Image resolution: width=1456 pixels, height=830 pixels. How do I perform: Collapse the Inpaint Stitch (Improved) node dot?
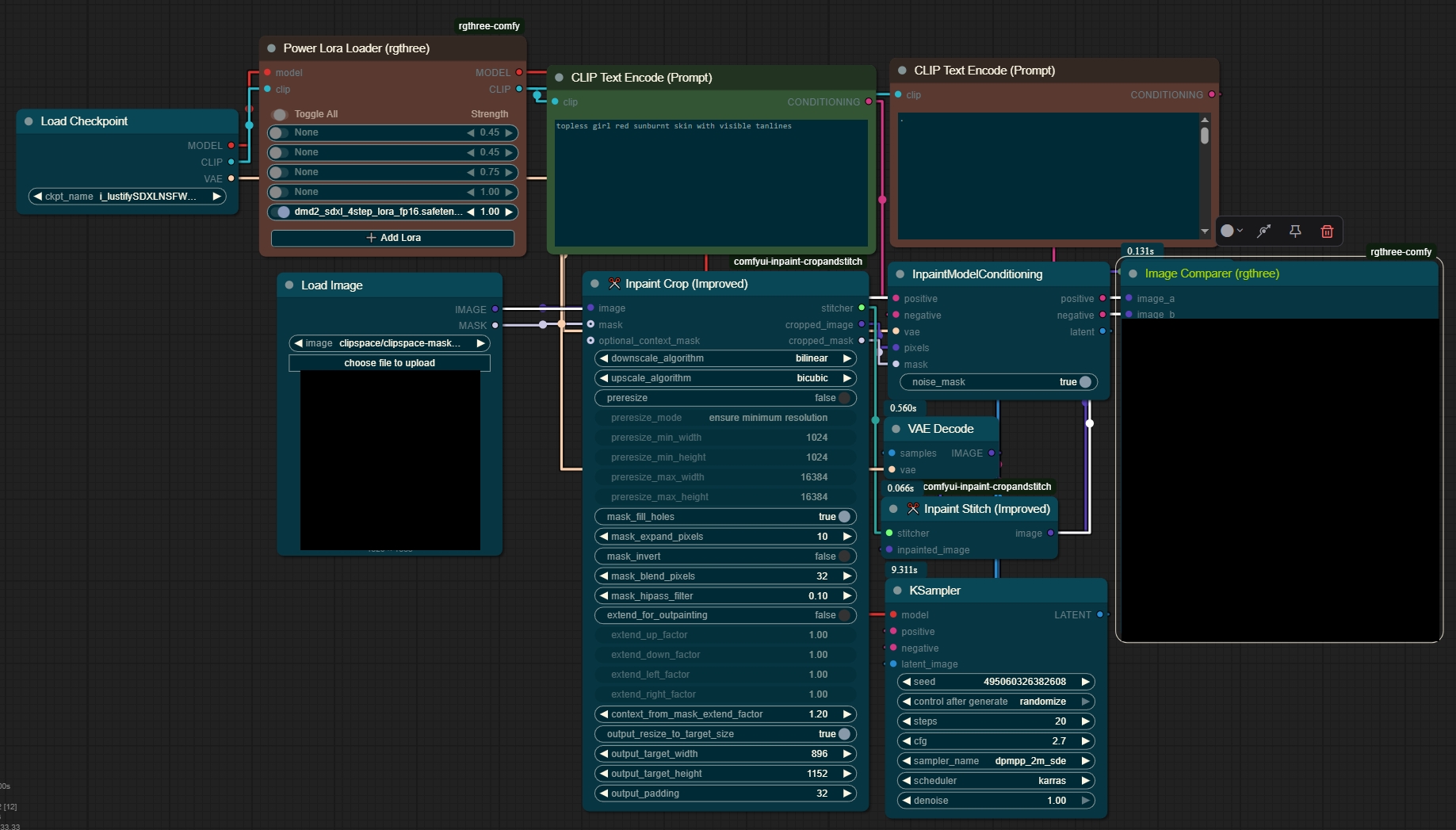tap(894, 509)
